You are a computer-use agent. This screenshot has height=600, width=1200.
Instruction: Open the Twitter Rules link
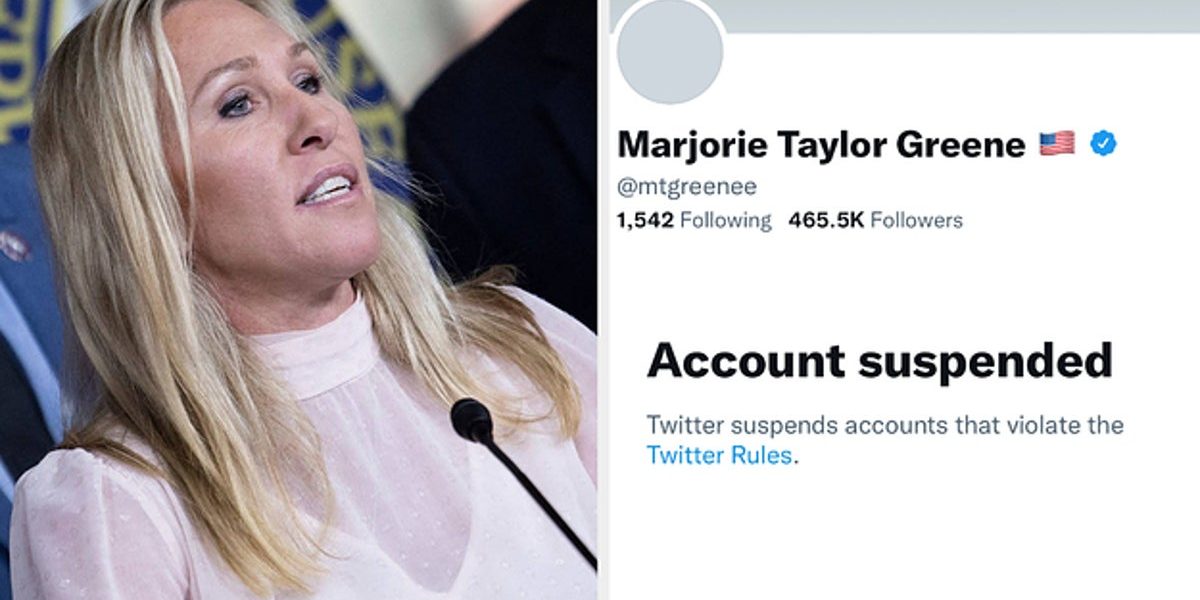(720, 455)
